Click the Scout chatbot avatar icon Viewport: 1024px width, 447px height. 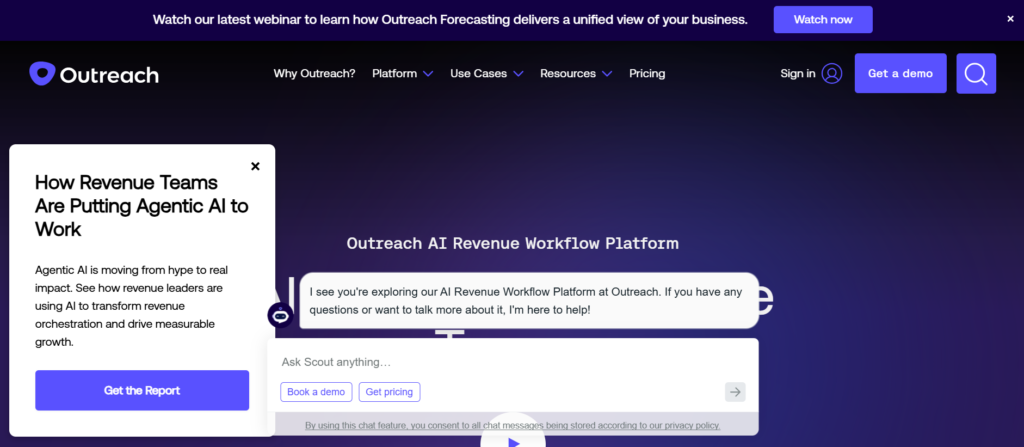[281, 315]
